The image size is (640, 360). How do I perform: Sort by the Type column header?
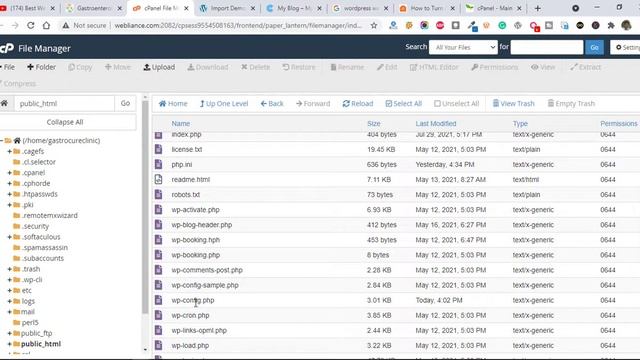click(520, 123)
